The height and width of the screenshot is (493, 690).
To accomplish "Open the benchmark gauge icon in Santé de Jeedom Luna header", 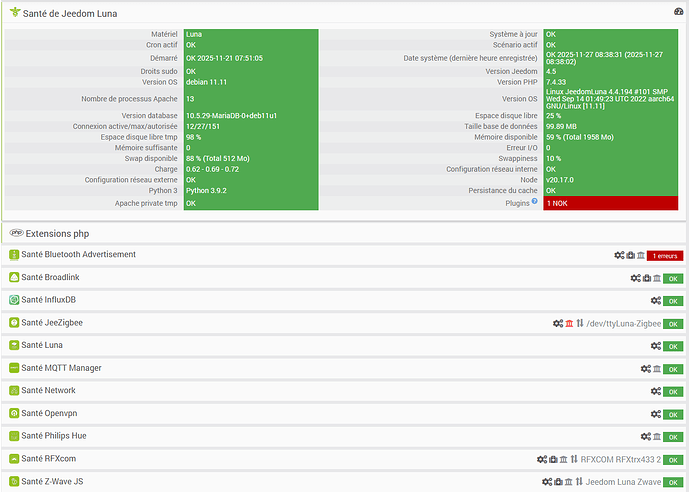I will point(678,12).
